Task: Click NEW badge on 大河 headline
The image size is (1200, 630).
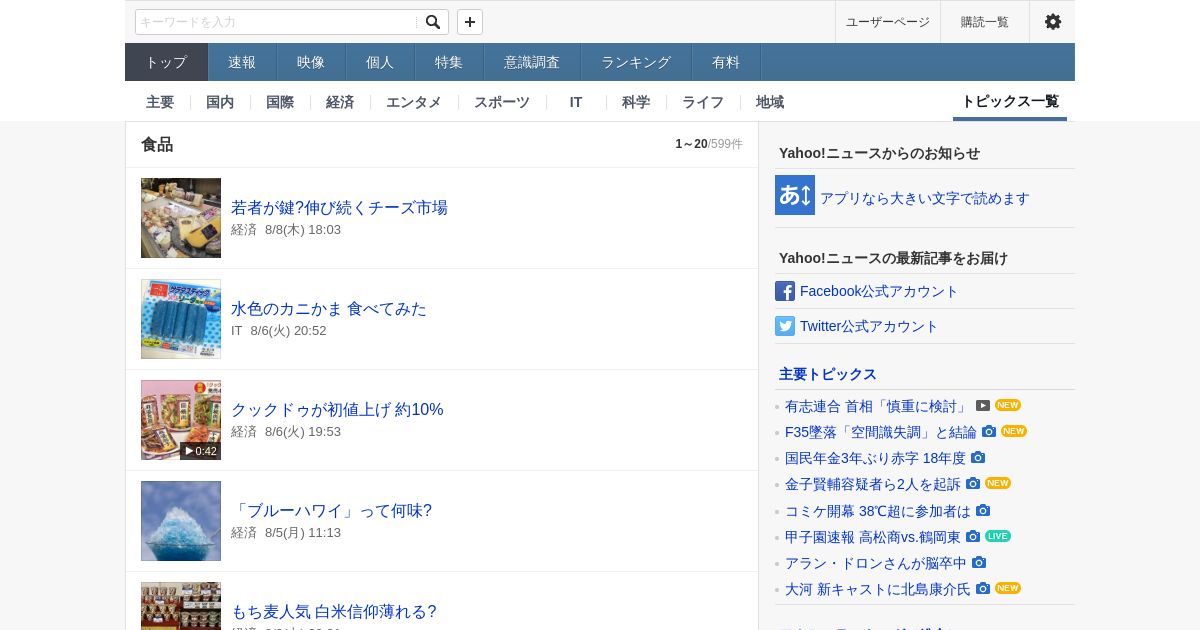Action: pyautogui.click(x=1008, y=588)
